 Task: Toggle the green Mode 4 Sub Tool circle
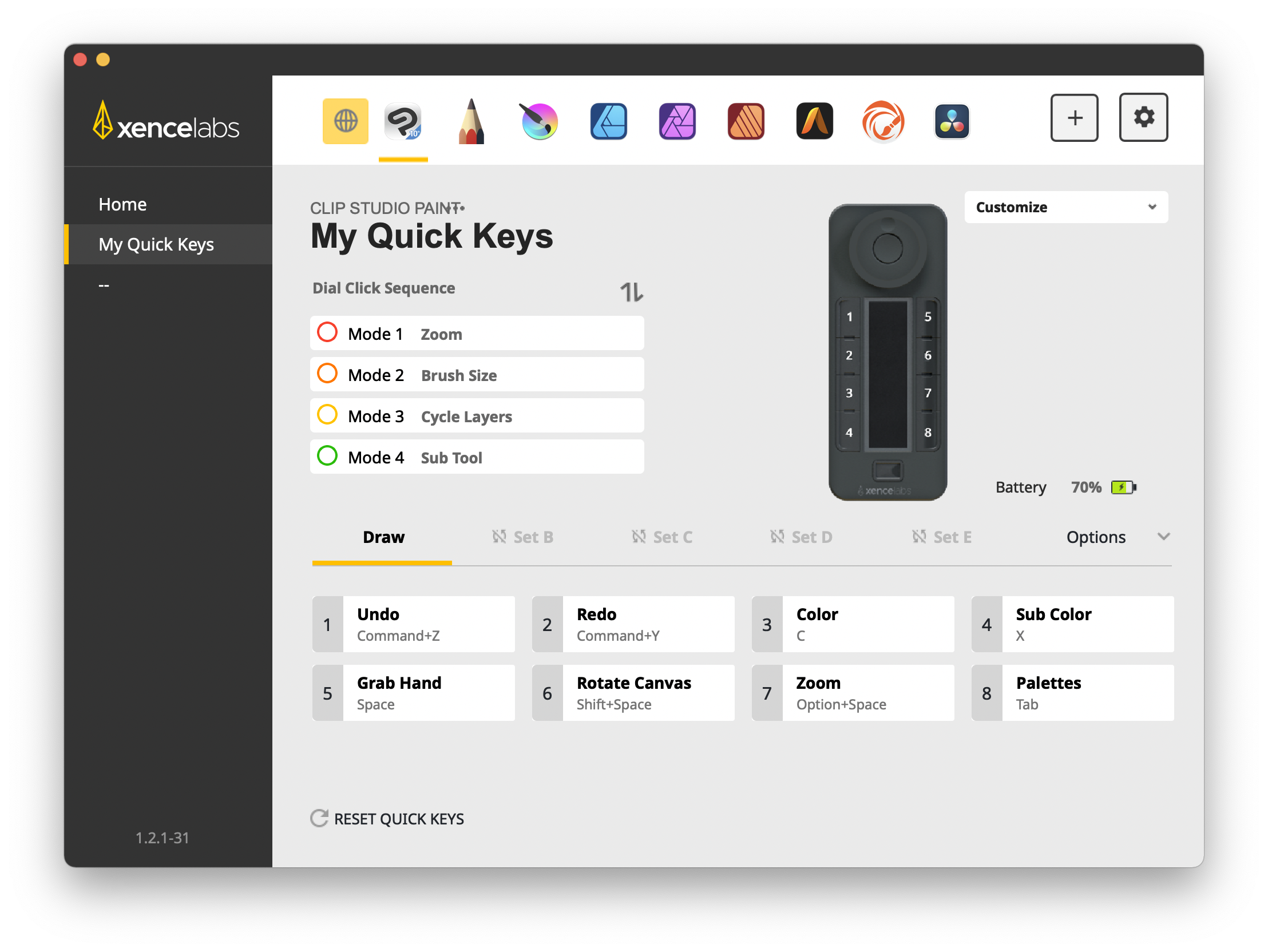tap(327, 456)
